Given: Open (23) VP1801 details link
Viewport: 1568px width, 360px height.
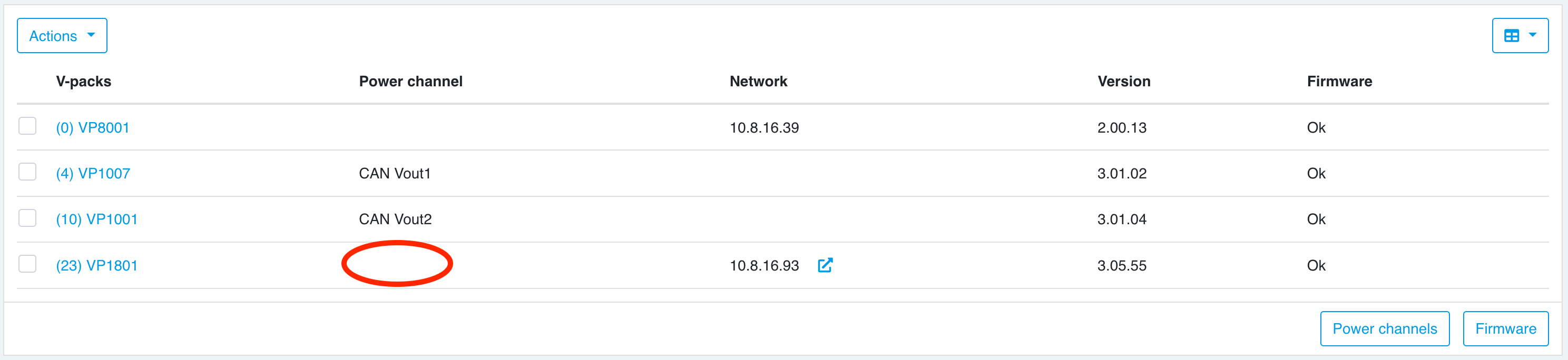Looking at the screenshot, I should (x=97, y=266).
